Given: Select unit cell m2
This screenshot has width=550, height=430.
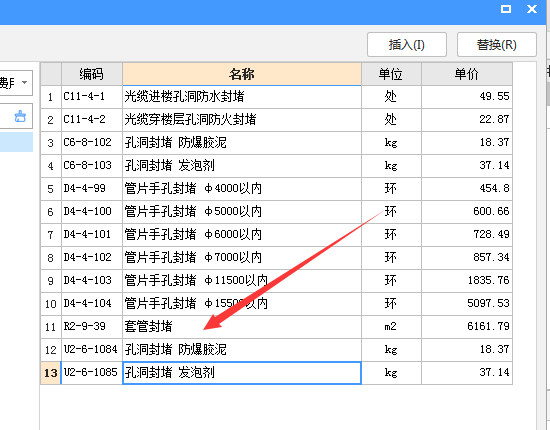Looking at the screenshot, I should 391,327.
